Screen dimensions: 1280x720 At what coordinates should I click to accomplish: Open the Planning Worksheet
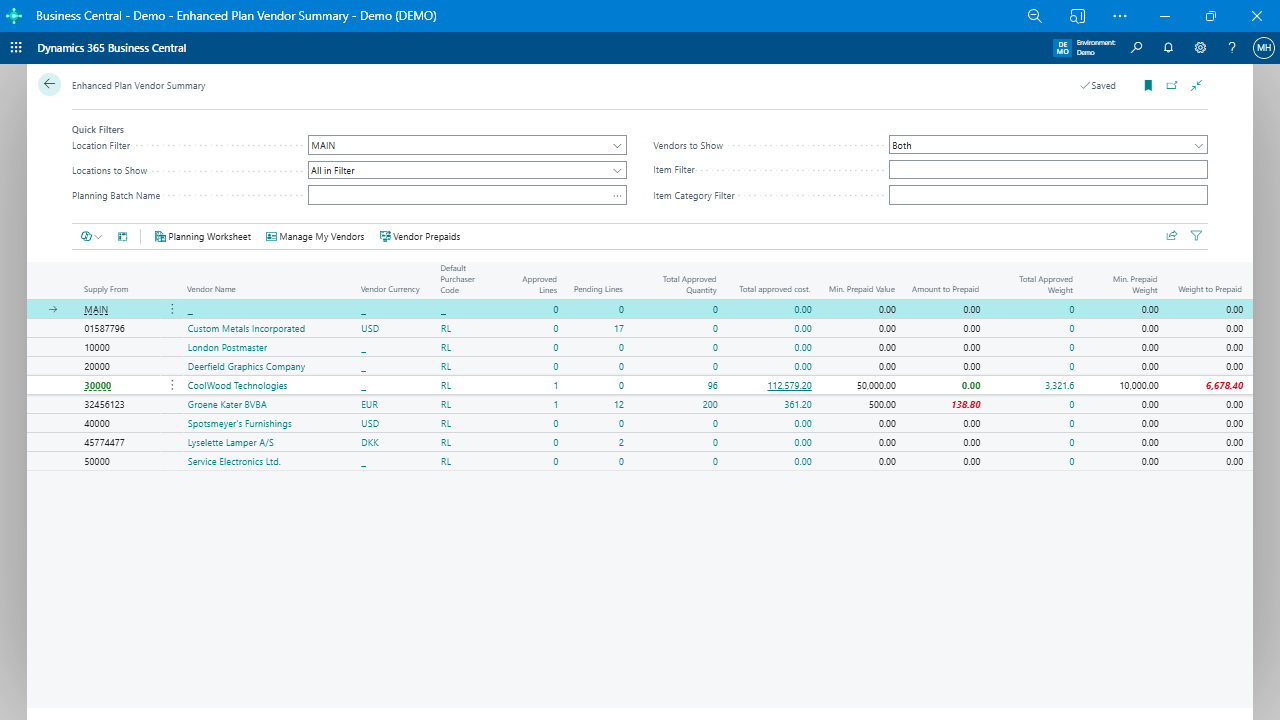[x=202, y=236]
